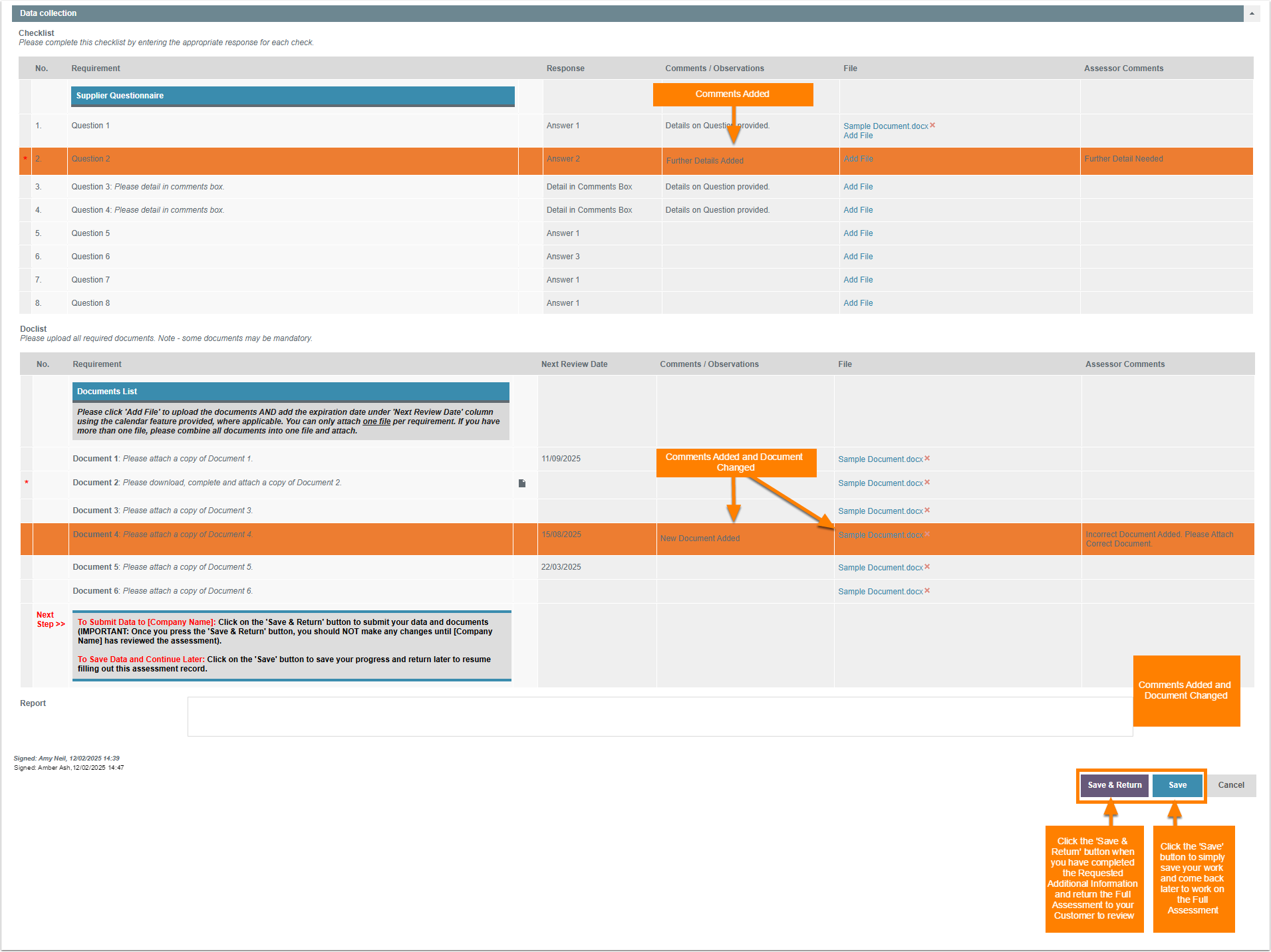This screenshot has height=952, width=1271.
Task: Collapse the Data collection section
Action: (x=1252, y=13)
